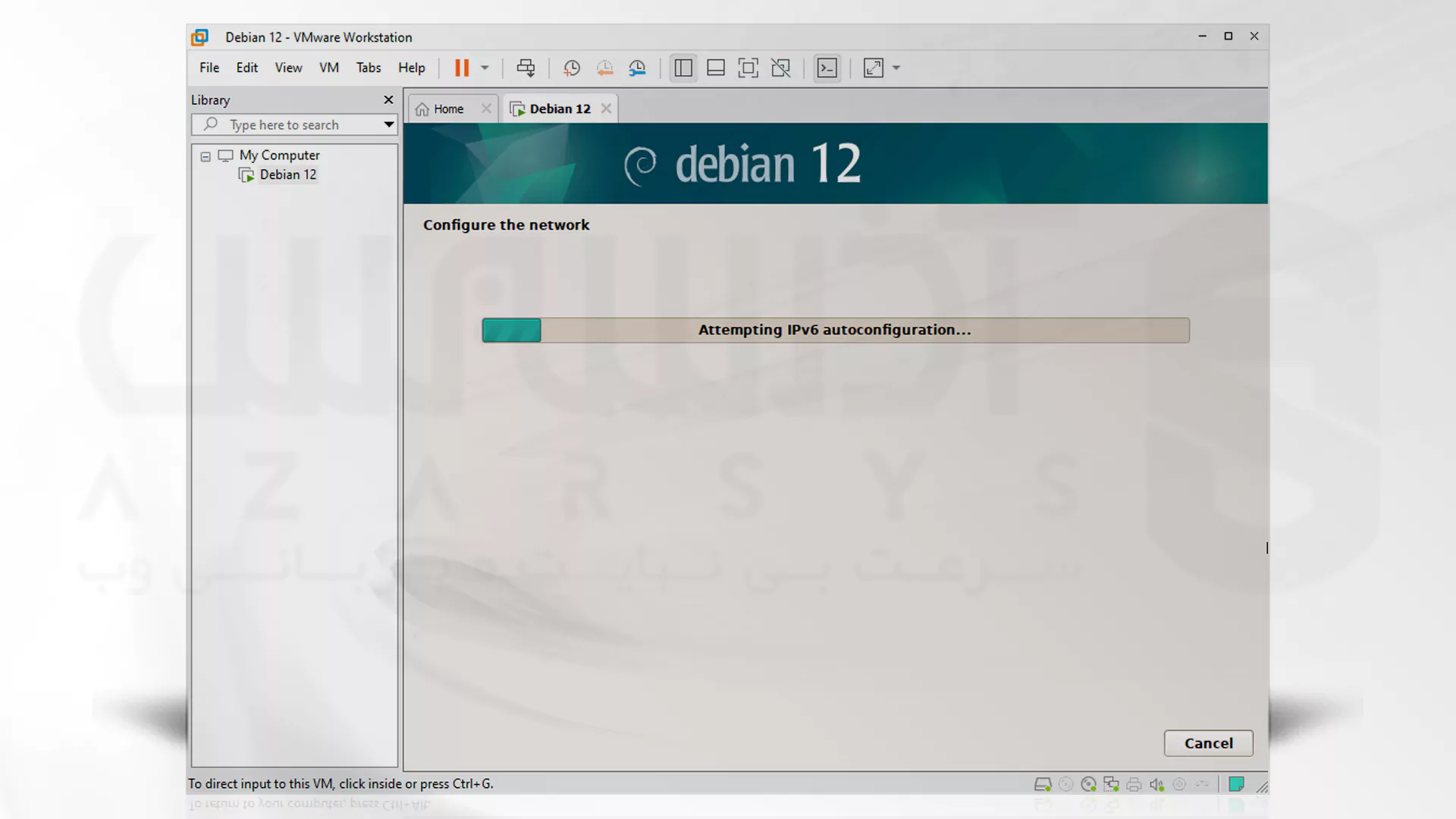Click the 'Configure the network' heading
Viewport: 1456px width, 819px height.
click(x=506, y=225)
